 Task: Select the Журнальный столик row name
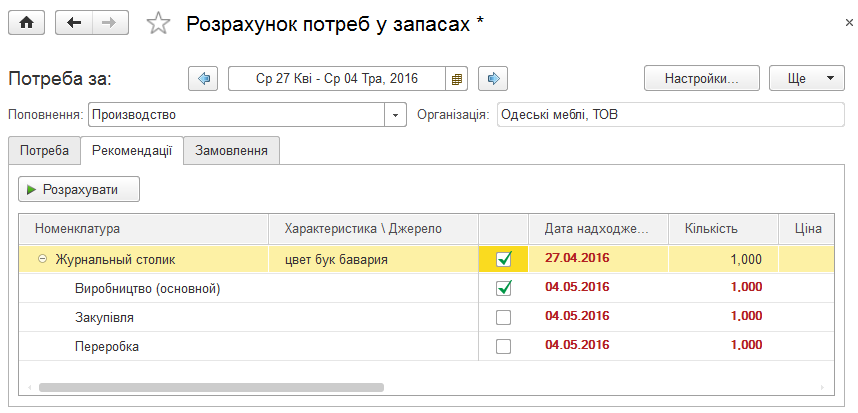coord(115,260)
